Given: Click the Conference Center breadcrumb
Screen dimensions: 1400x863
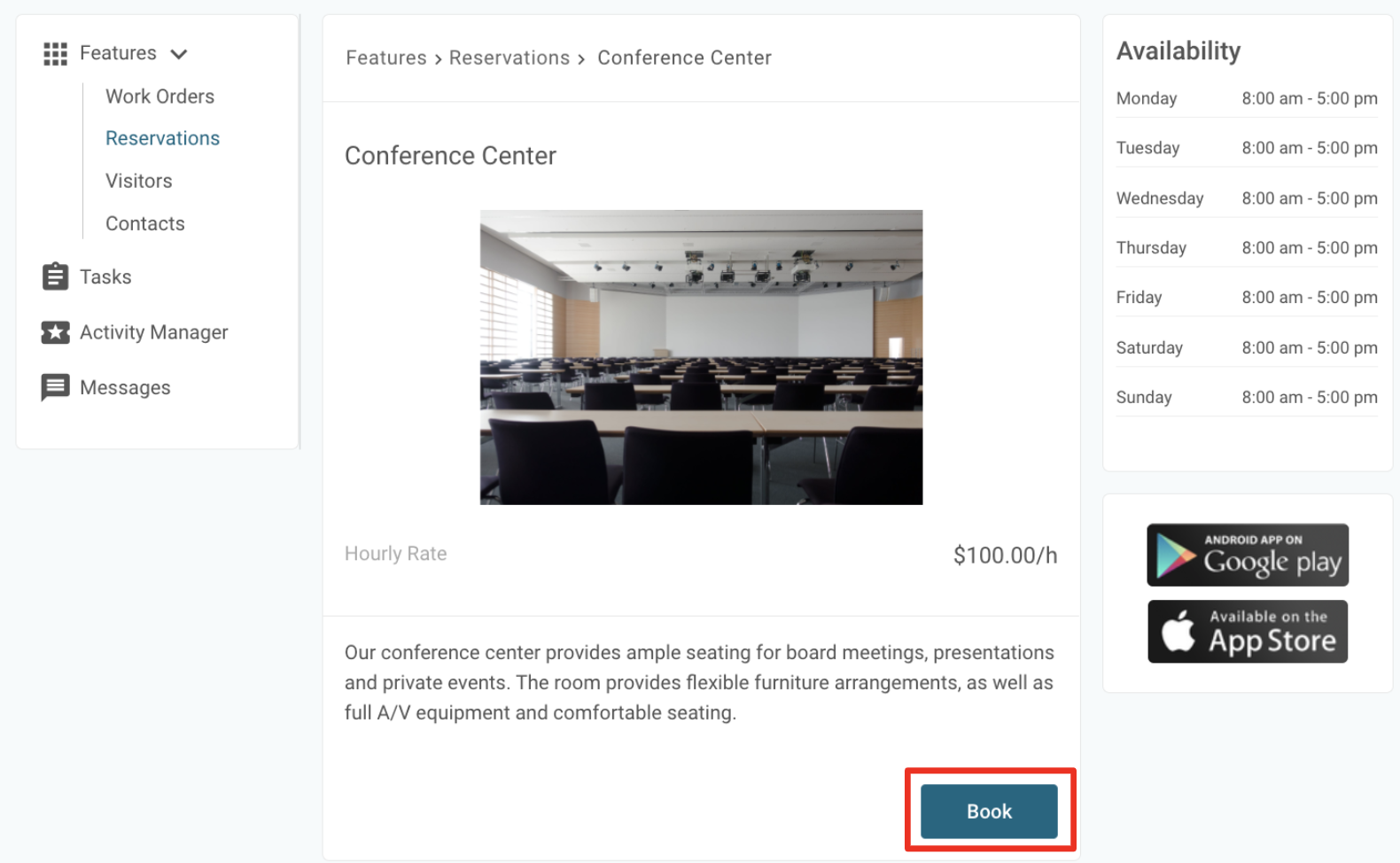Looking at the screenshot, I should (x=684, y=58).
